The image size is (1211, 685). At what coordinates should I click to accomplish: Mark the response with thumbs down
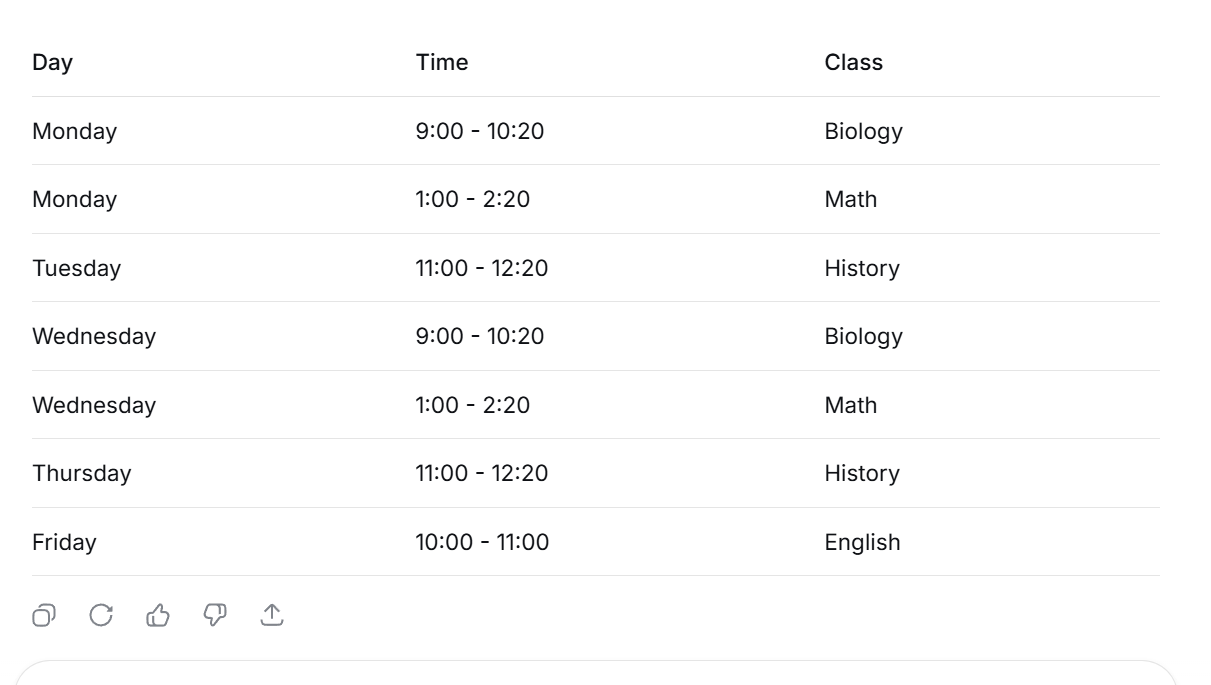click(x=215, y=615)
